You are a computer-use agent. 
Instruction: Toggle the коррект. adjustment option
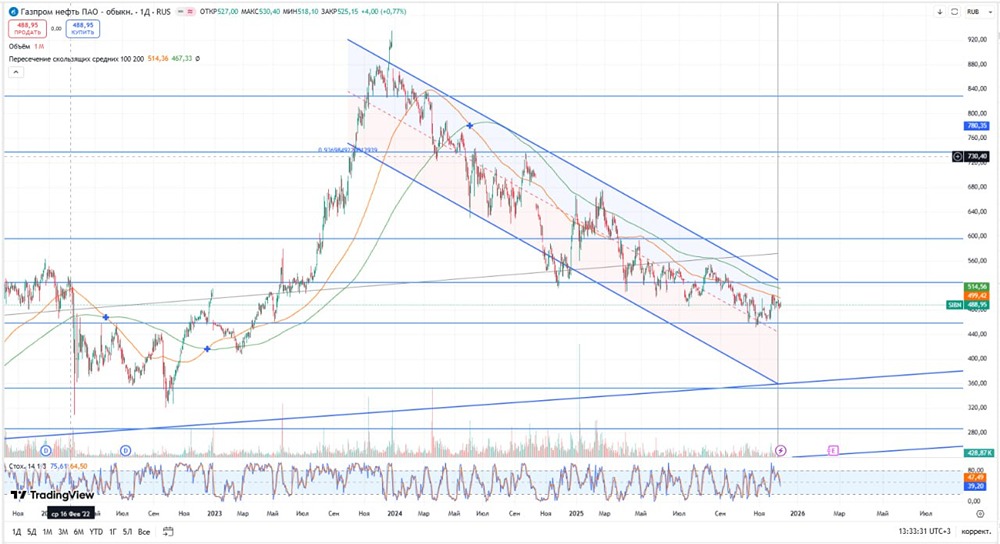coord(976,532)
